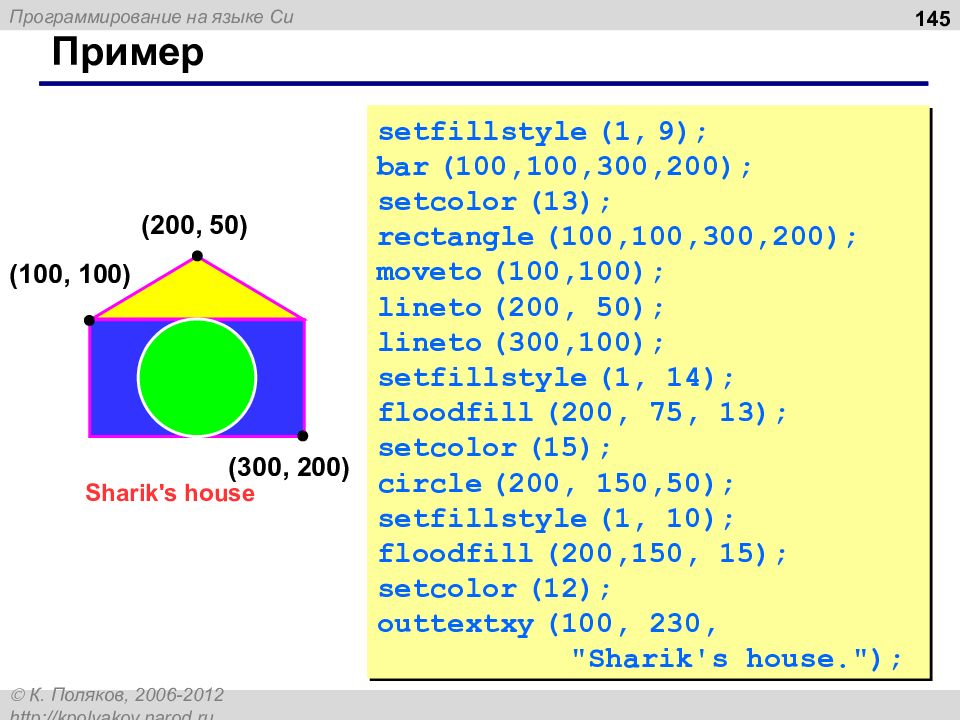The height and width of the screenshot is (720, 960).
Task: Click the black dot at top-left house corner
Action: pyautogui.click(x=89, y=320)
